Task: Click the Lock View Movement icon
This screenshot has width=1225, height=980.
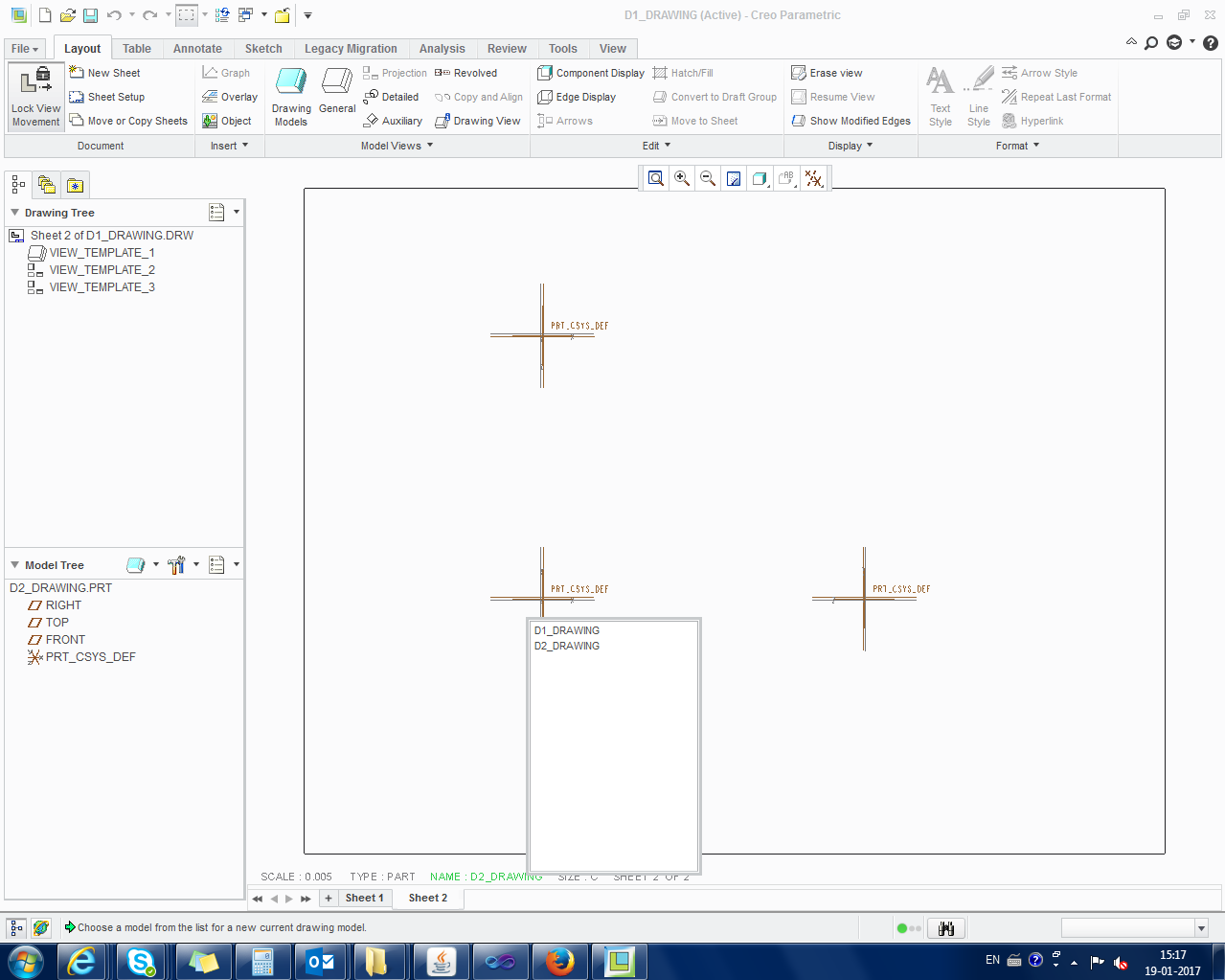Action: [x=35, y=96]
